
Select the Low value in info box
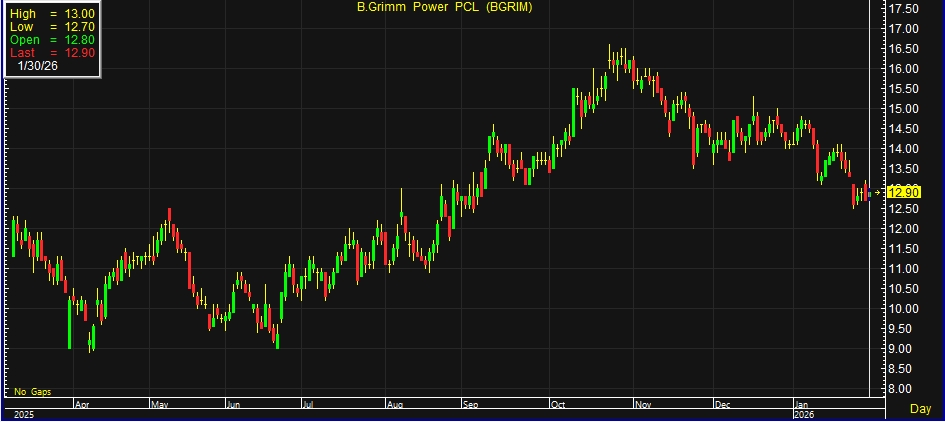click(80, 26)
